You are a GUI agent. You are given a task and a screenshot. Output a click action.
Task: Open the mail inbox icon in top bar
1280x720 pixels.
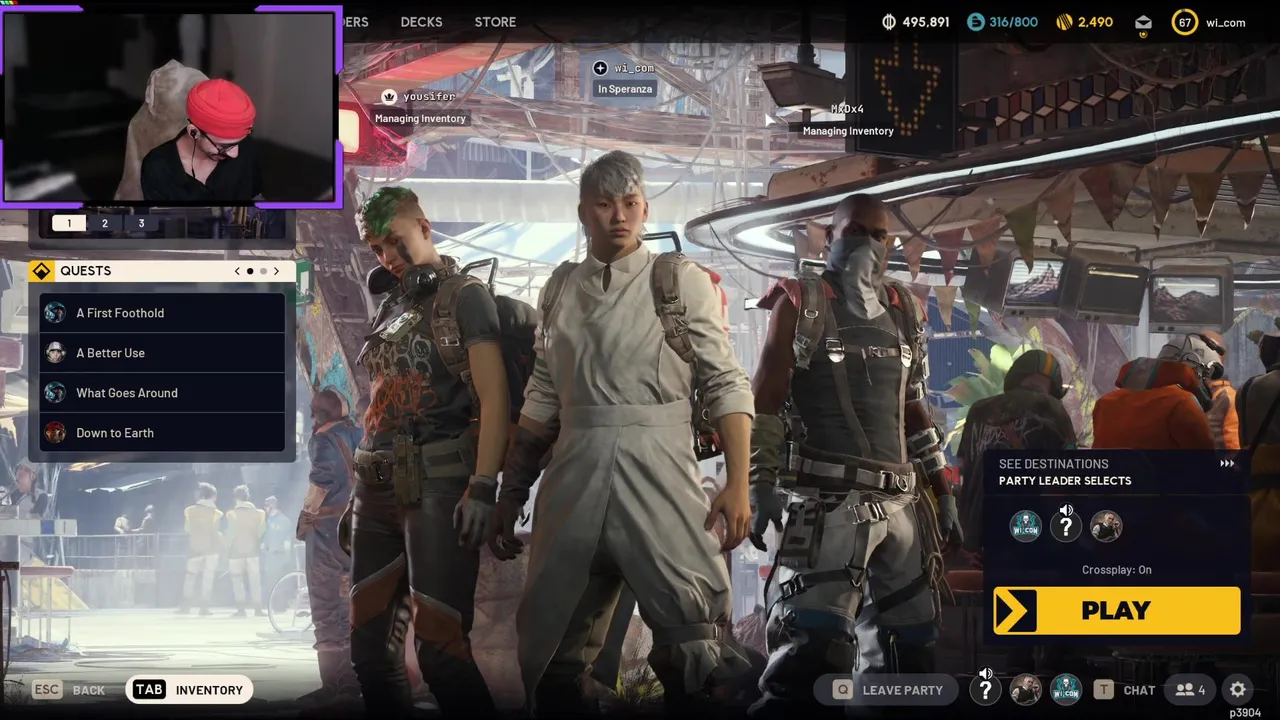1143,22
